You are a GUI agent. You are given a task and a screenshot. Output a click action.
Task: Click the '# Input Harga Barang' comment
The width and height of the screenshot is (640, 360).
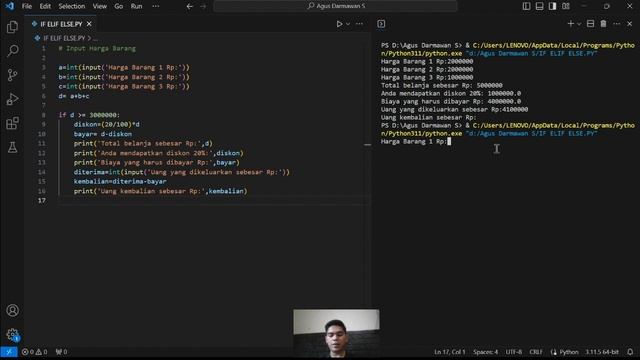[97, 48]
